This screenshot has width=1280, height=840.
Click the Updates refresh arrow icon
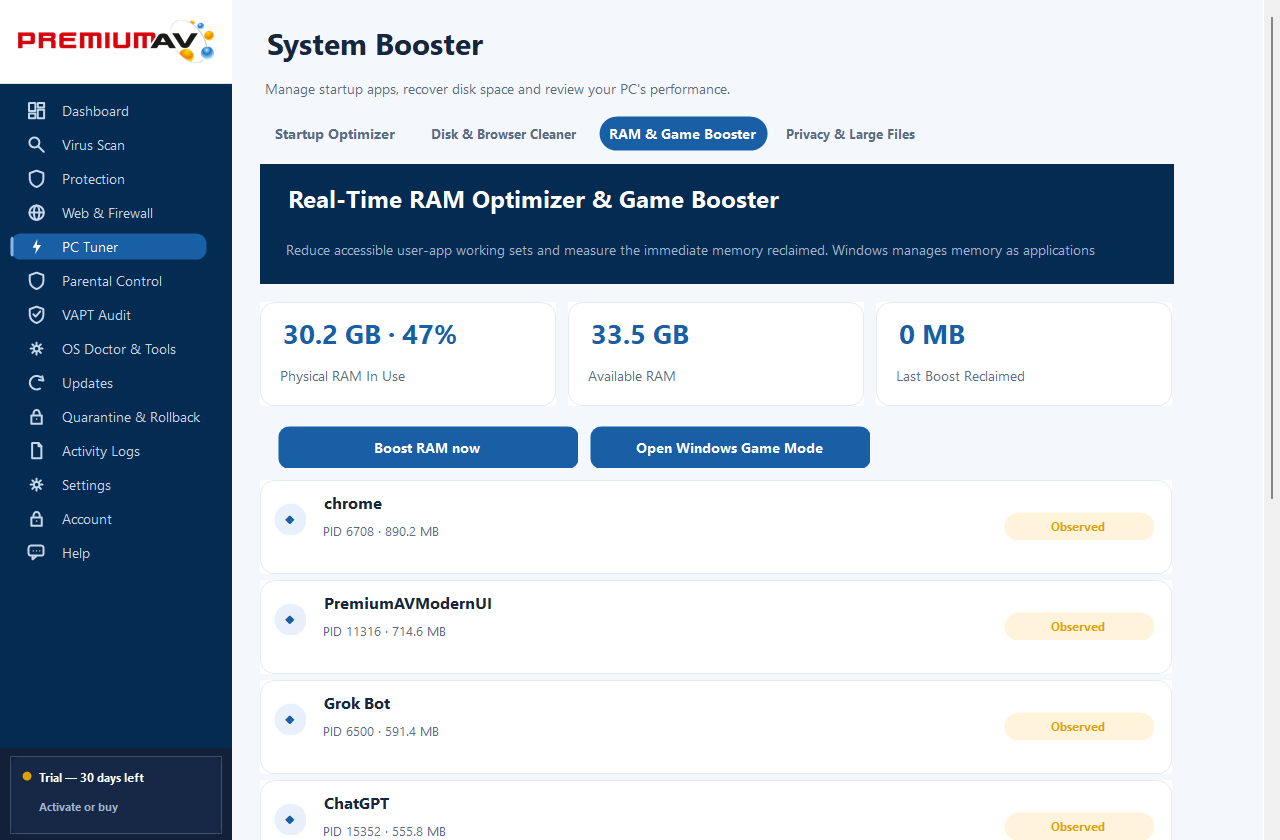[x=37, y=383]
